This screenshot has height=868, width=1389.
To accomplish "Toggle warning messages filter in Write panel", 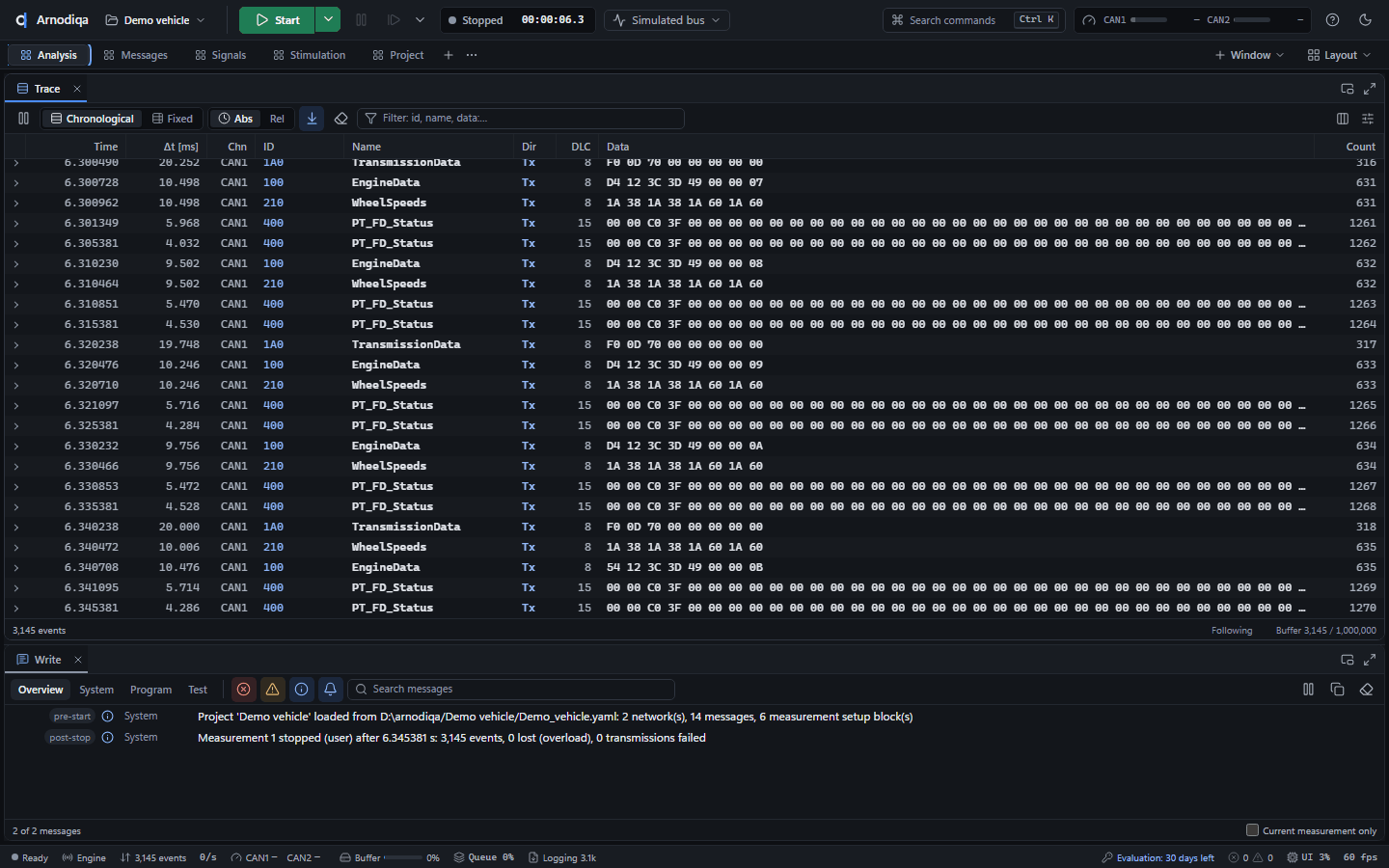I will coord(272,689).
